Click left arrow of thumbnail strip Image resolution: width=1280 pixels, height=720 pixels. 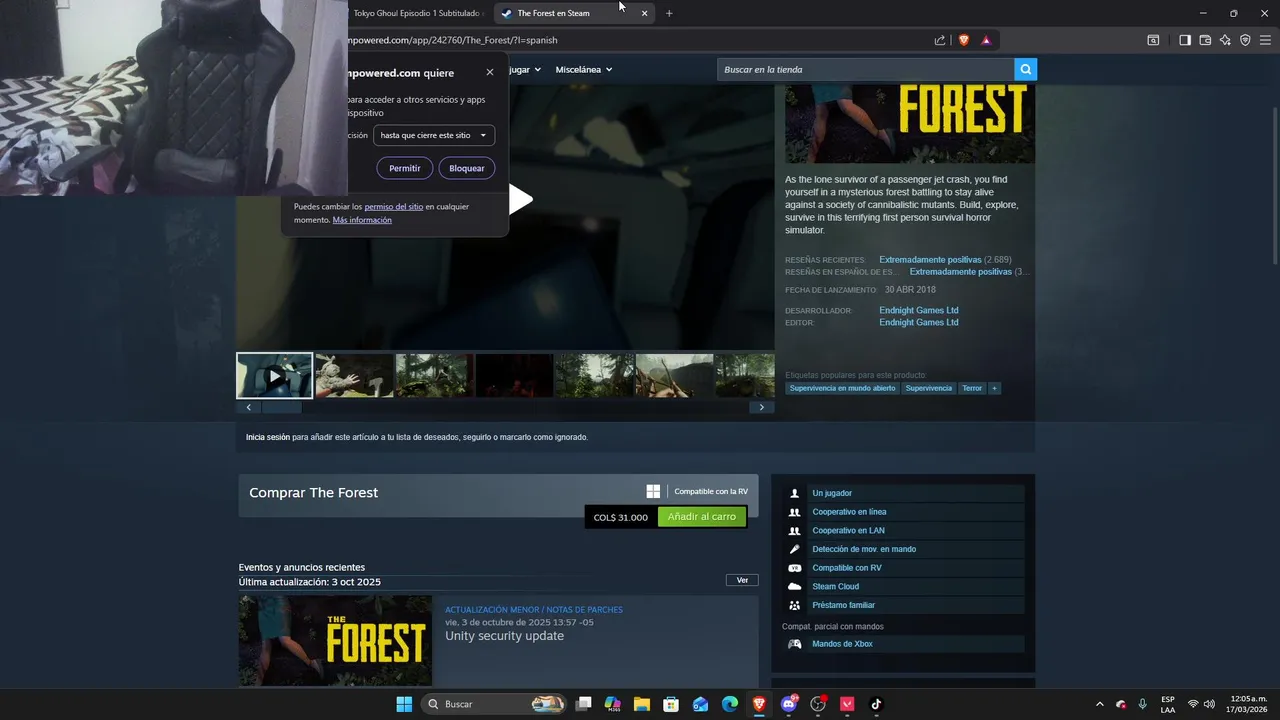click(248, 407)
